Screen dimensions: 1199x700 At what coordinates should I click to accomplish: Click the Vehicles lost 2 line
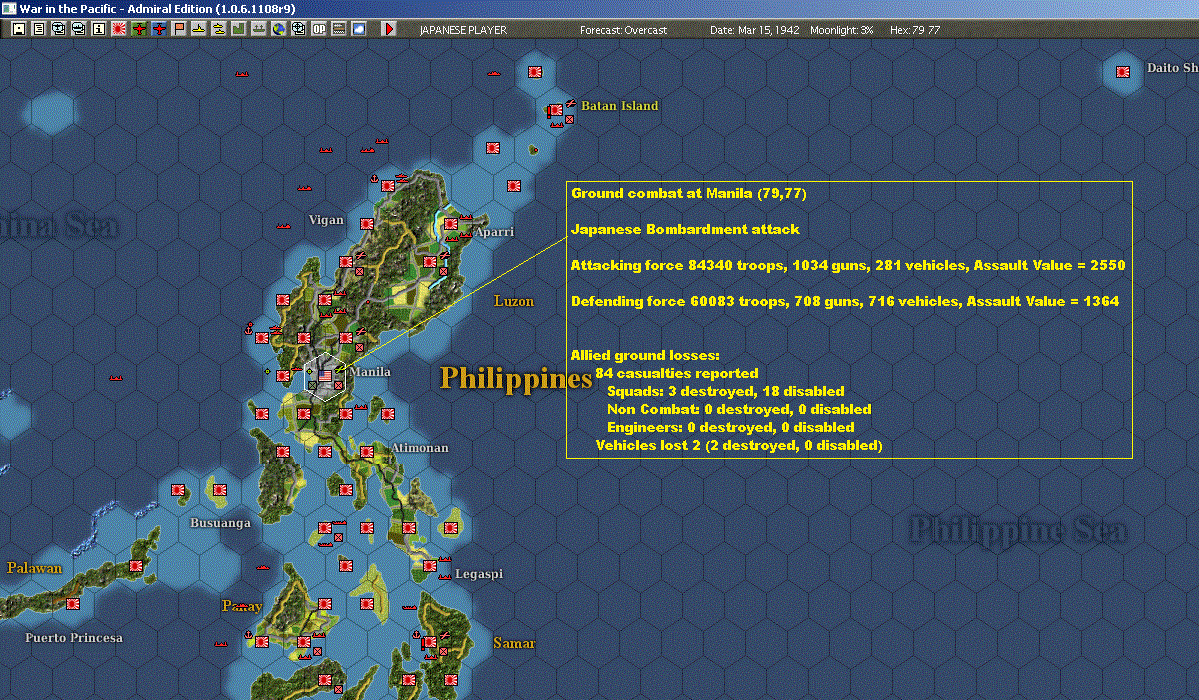click(x=739, y=445)
